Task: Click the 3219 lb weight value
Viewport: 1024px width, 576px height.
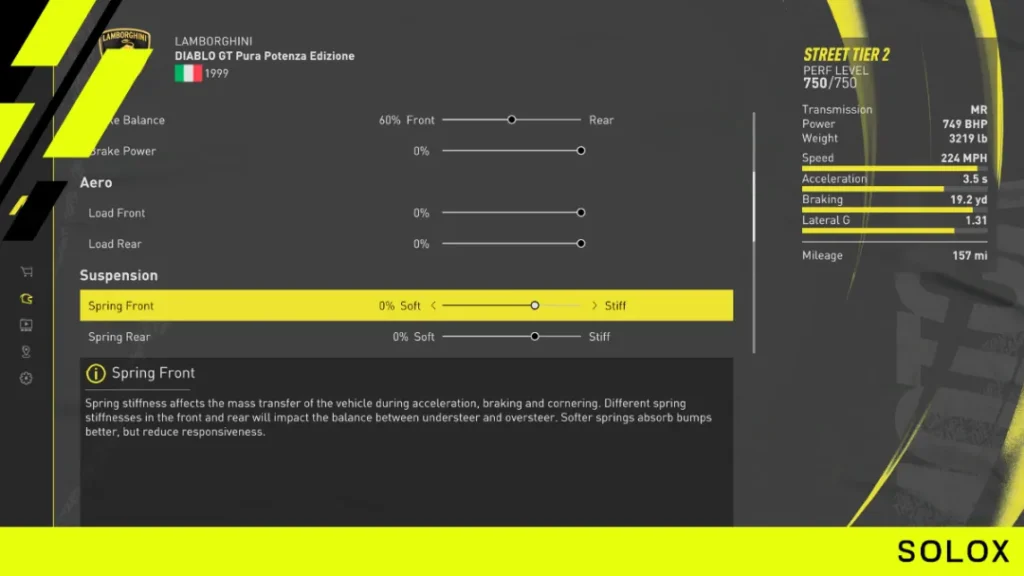Action: [x=968, y=138]
